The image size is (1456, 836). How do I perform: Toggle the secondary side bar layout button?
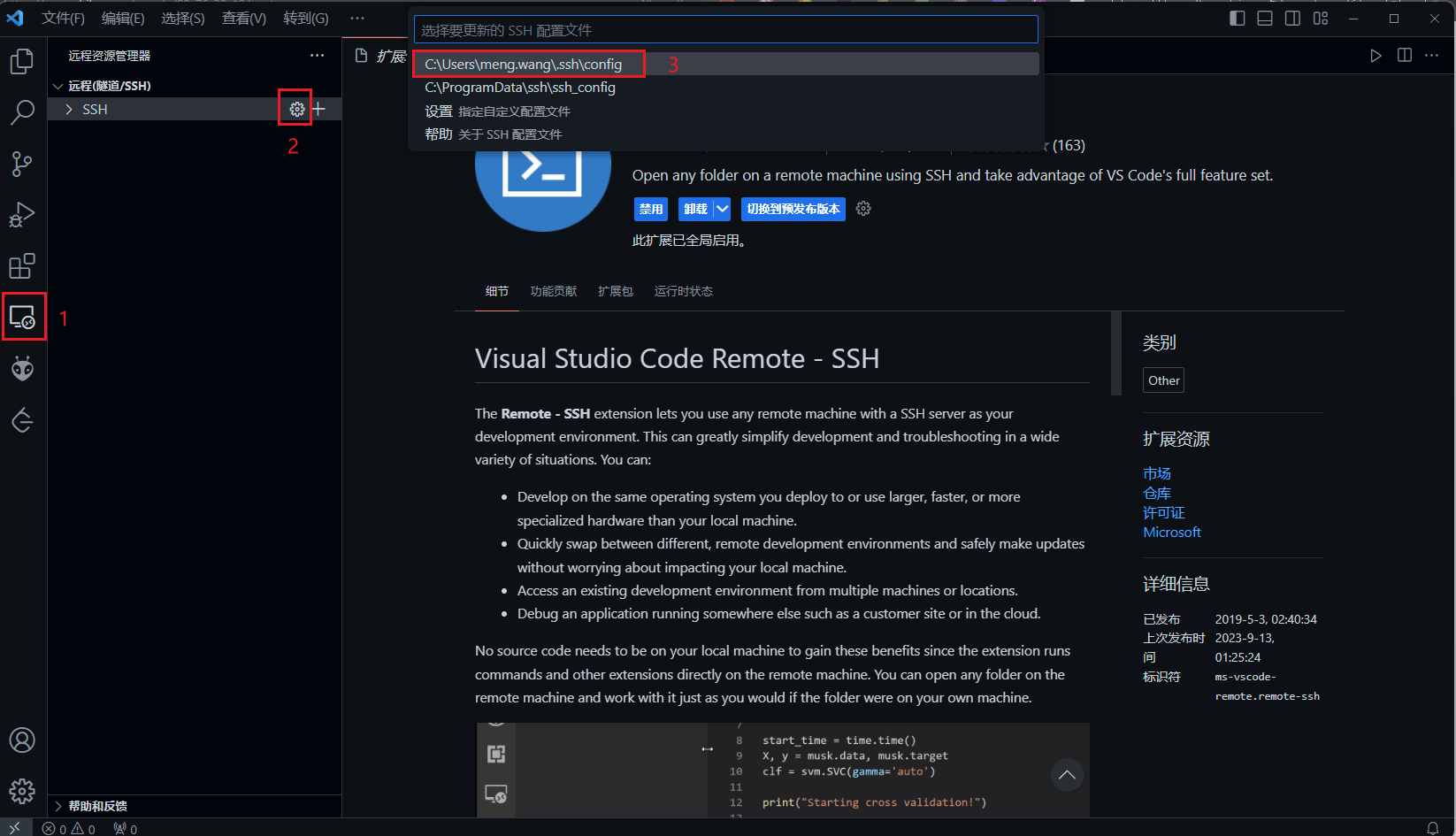pos(1292,19)
